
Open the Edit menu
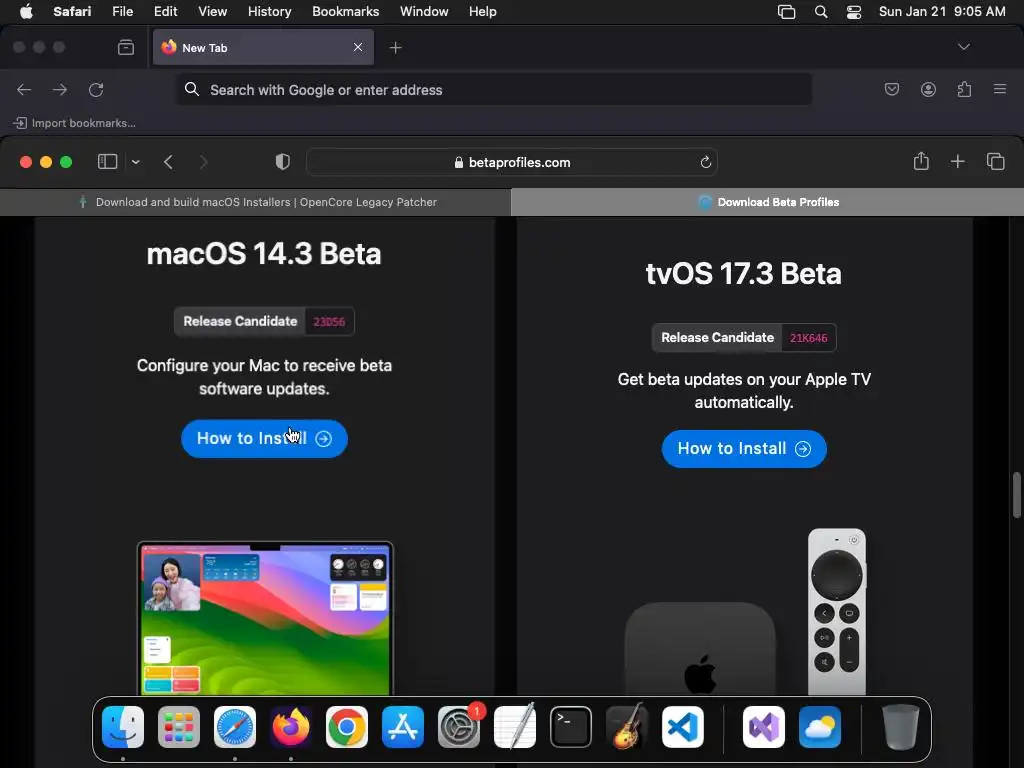pos(165,12)
